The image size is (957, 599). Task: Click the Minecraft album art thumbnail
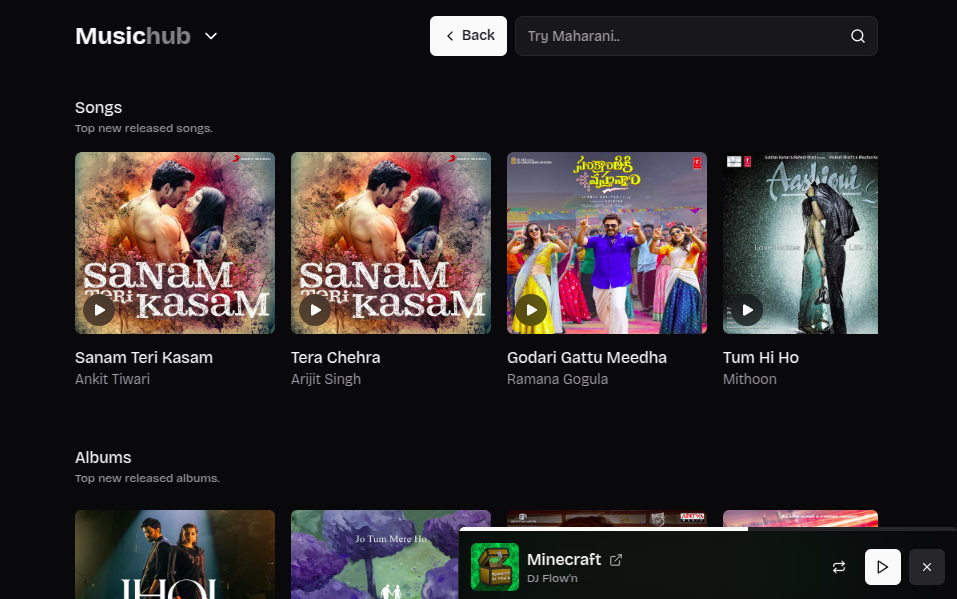tap(495, 567)
